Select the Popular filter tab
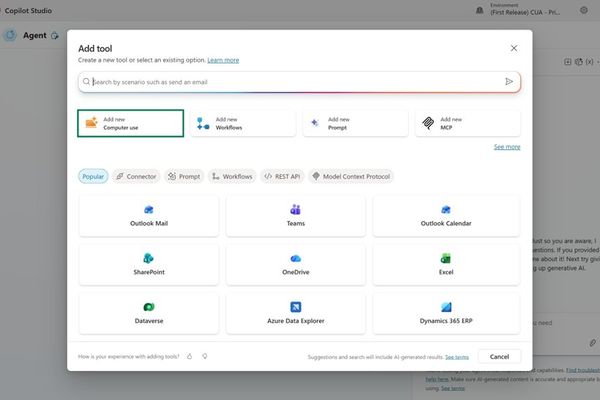The width and height of the screenshot is (600, 400). click(93, 176)
